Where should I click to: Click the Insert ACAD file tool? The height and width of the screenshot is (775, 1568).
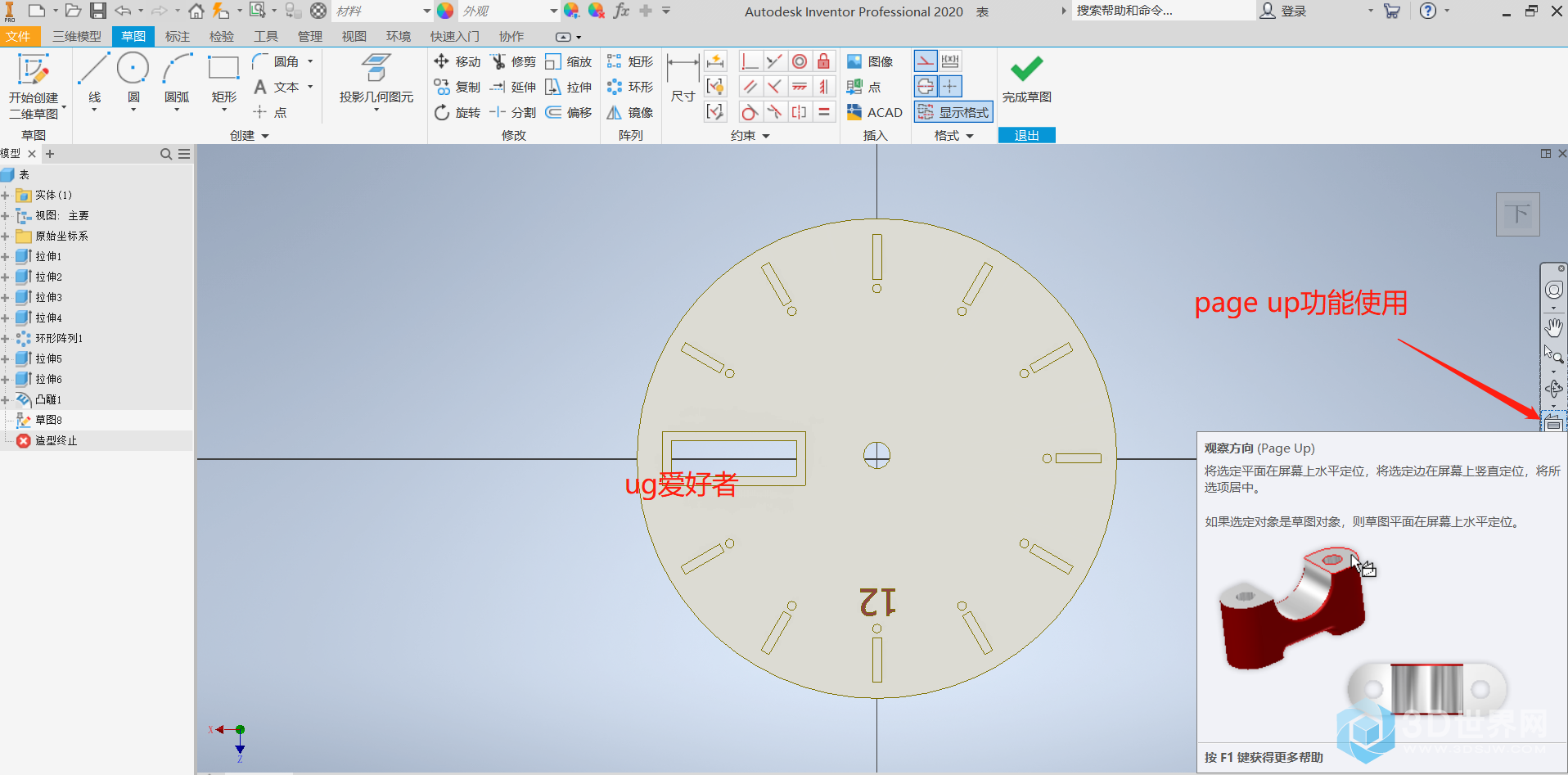pyautogui.click(x=874, y=112)
